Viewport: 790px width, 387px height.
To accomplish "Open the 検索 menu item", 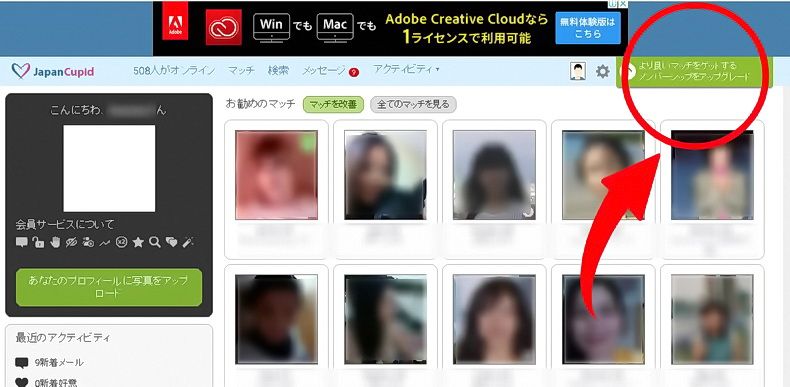I will (x=278, y=71).
